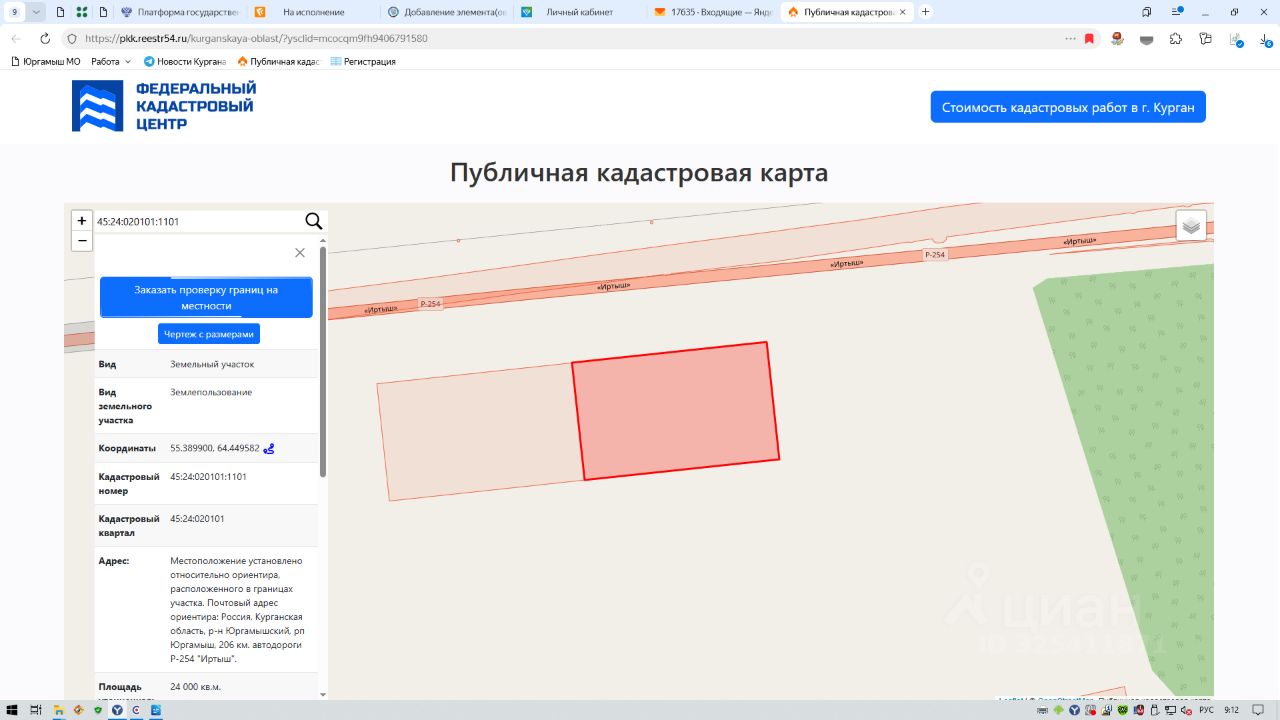Switch to На исполнение tab
Image resolution: width=1280 pixels, height=720 pixels.
[x=312, y=12]
